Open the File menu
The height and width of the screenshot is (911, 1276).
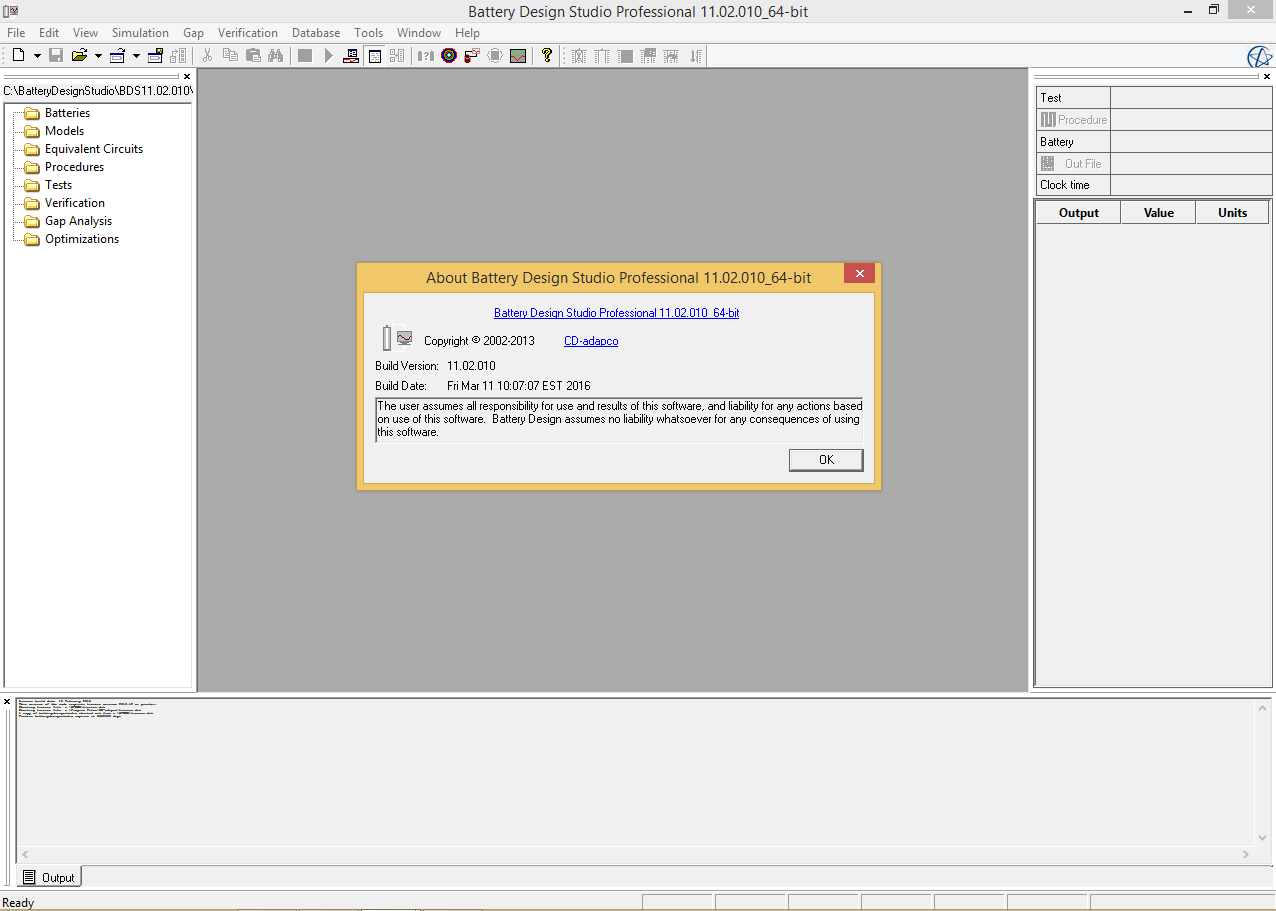point(16,33)
